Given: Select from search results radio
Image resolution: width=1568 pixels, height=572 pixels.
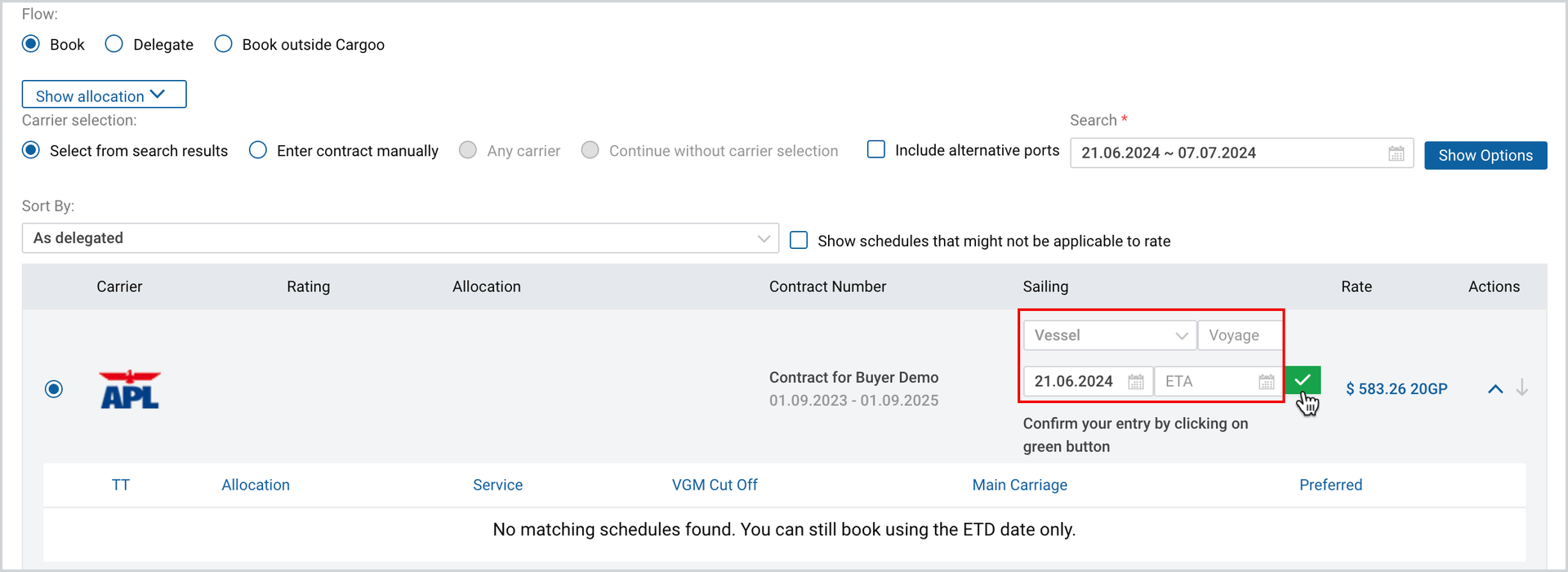Looking at the screenshot, I should [x=31, y=150].
